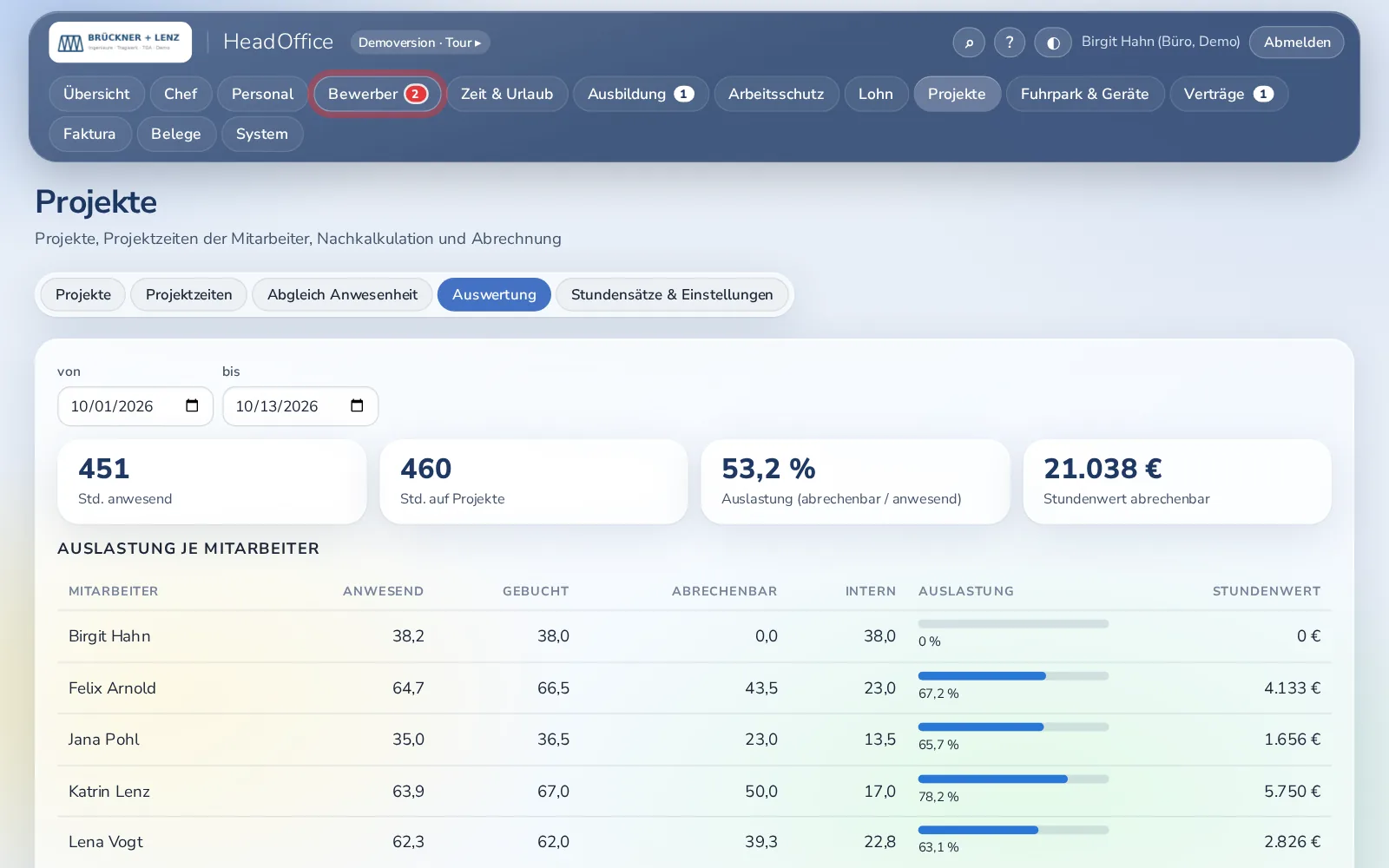This screenshot has height=868, width=1389.
Task: Open calendar picker for 'bis' date
Action: point(357,405)
